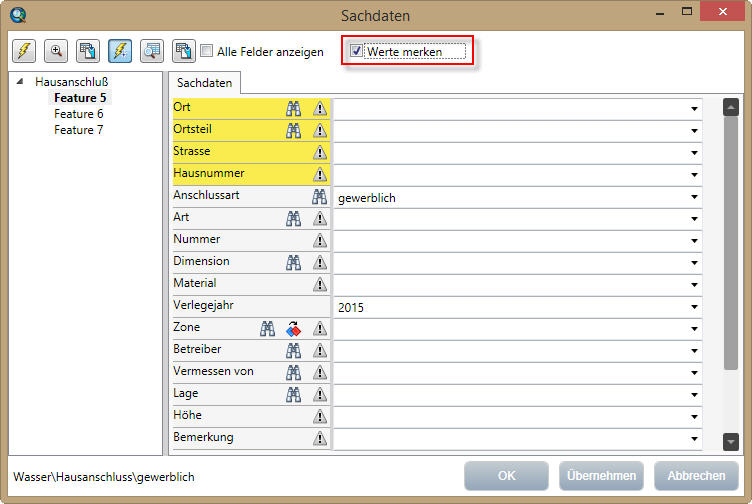Click the magnifier-over-table toolbar icon
Image resolution: width=752 pixels, height=504 pixels.
pos(152,51)
